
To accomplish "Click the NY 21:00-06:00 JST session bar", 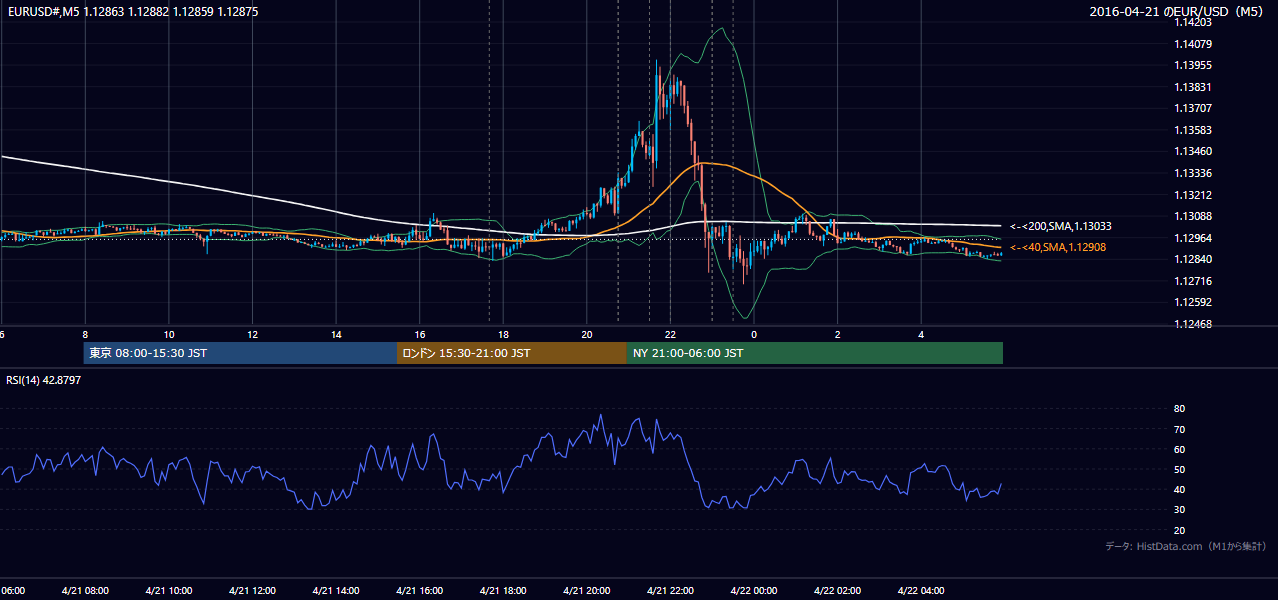I will tap(815, 353).
